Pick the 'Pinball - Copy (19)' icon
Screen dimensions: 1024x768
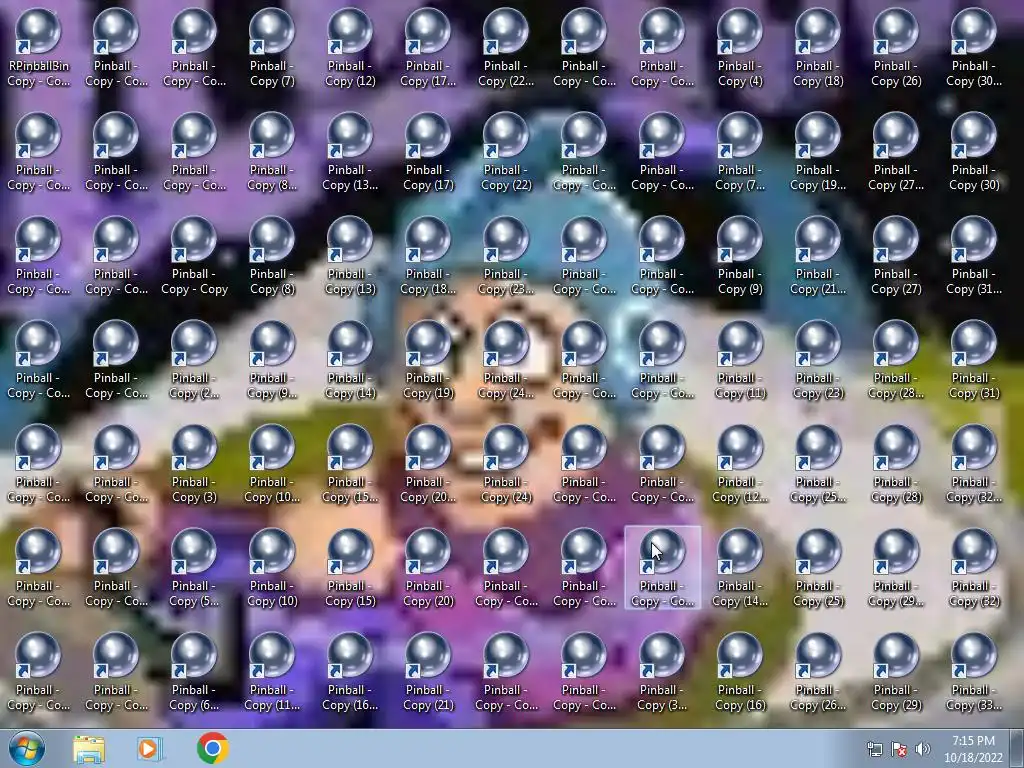point(428,360)
